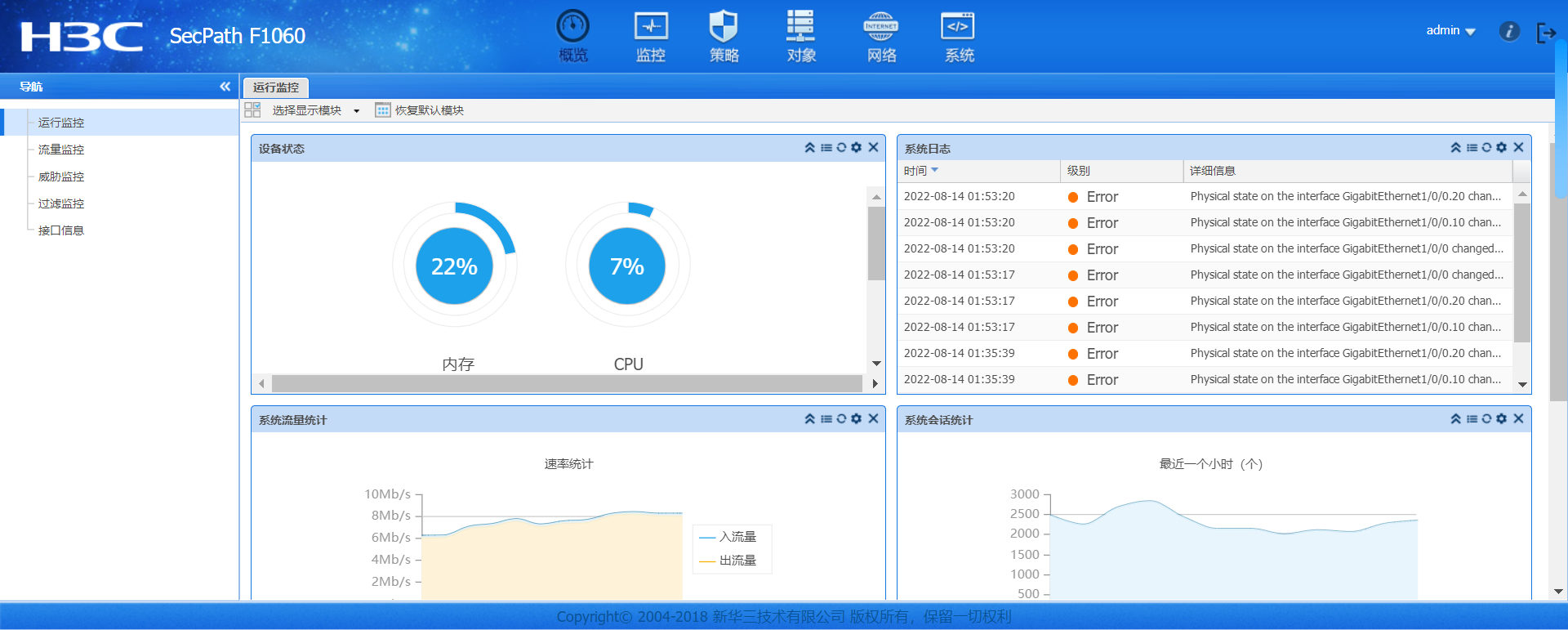Select 威胁监控 in the navigation tree
The width and height of the screenshot is (1568, 630).
coord(61,176)
